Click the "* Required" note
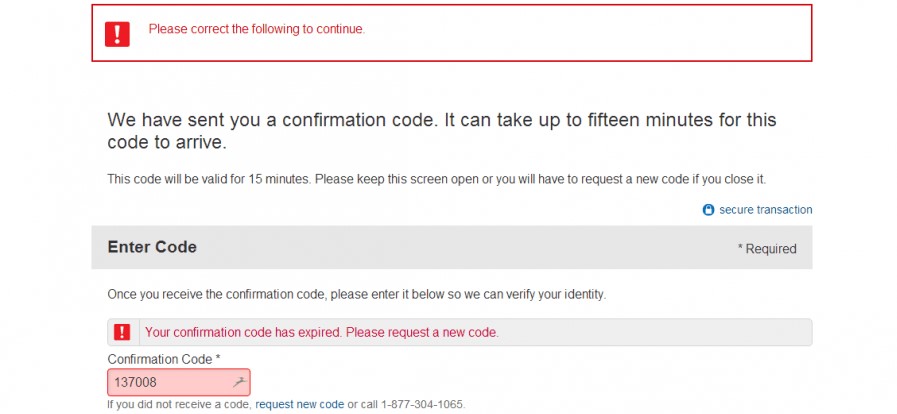The image size is (897, 414). coord(767,249)
